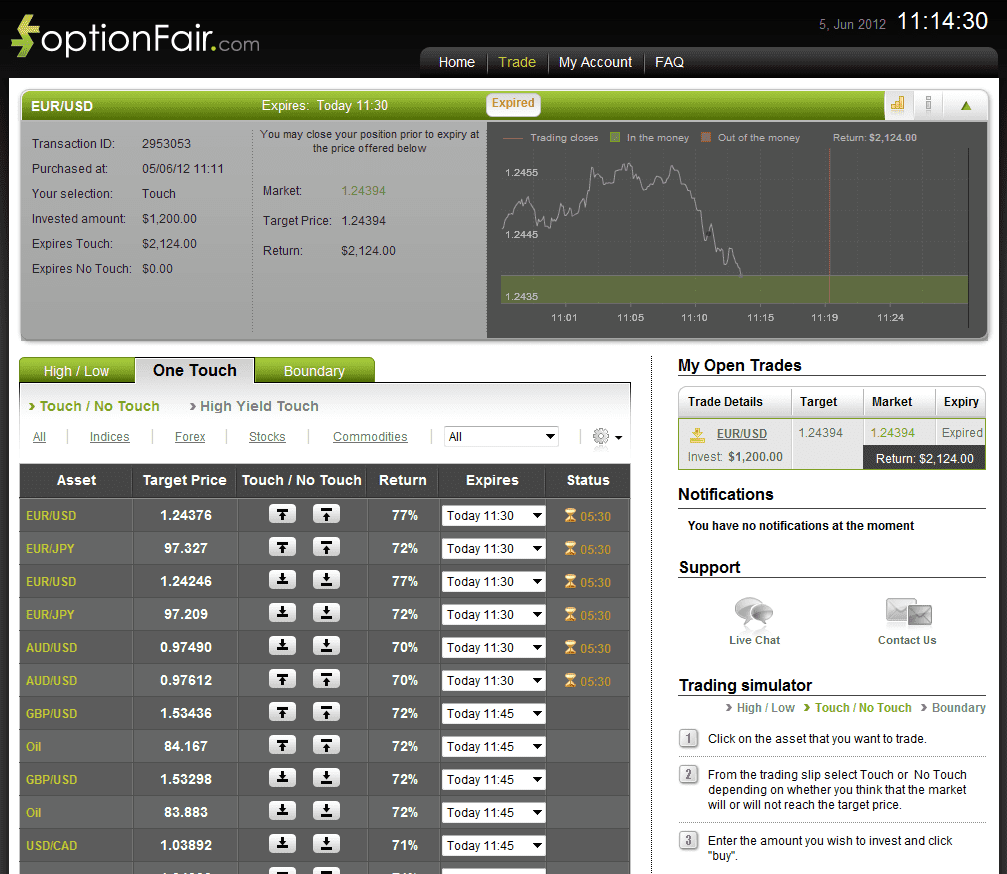Screen dimensions: 1007x874
Task: Toggle the No Touch selection for AUD/USD 0.97612
Action: (x=325, y=680)
